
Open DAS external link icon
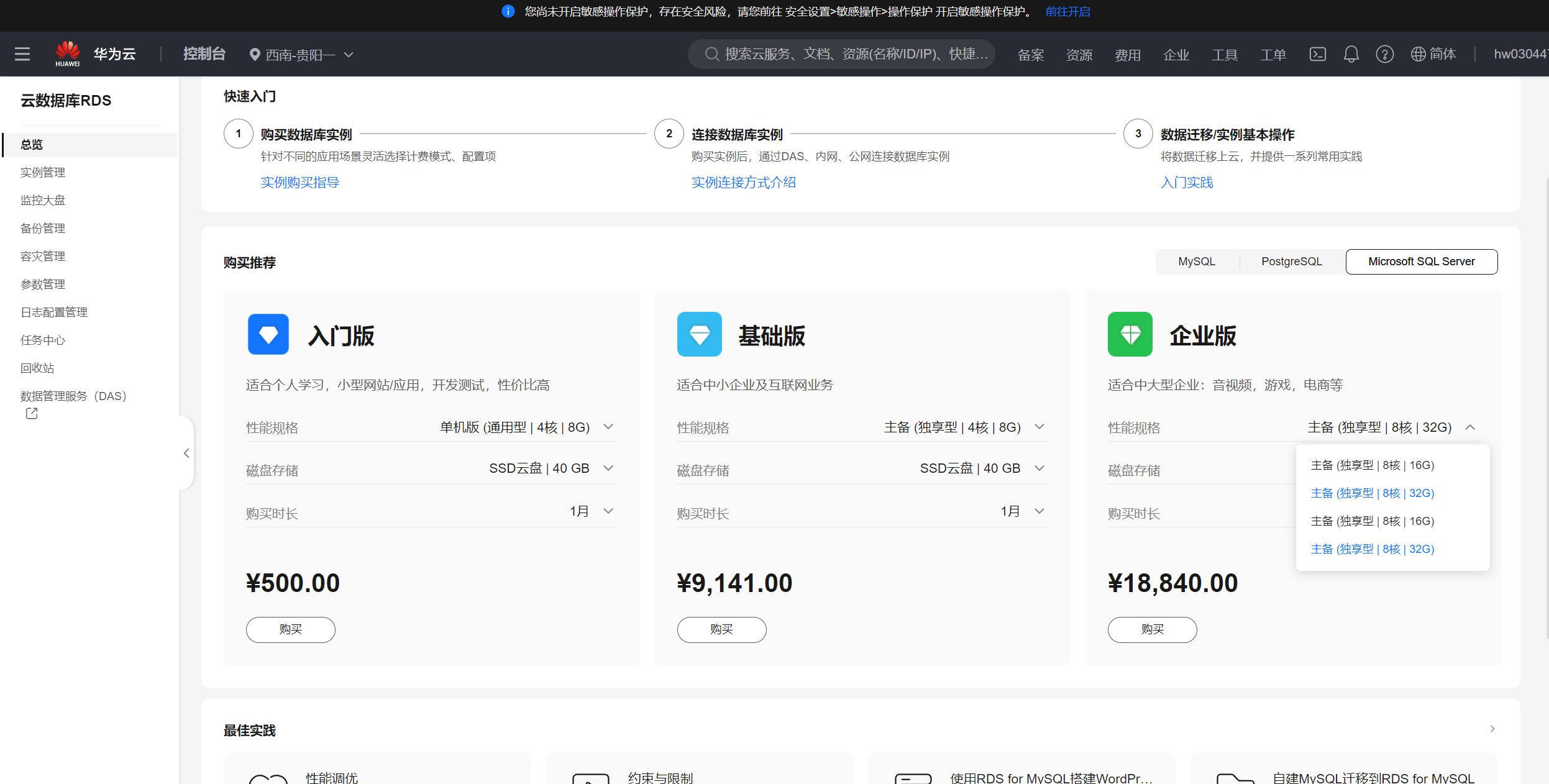(32, 413)
